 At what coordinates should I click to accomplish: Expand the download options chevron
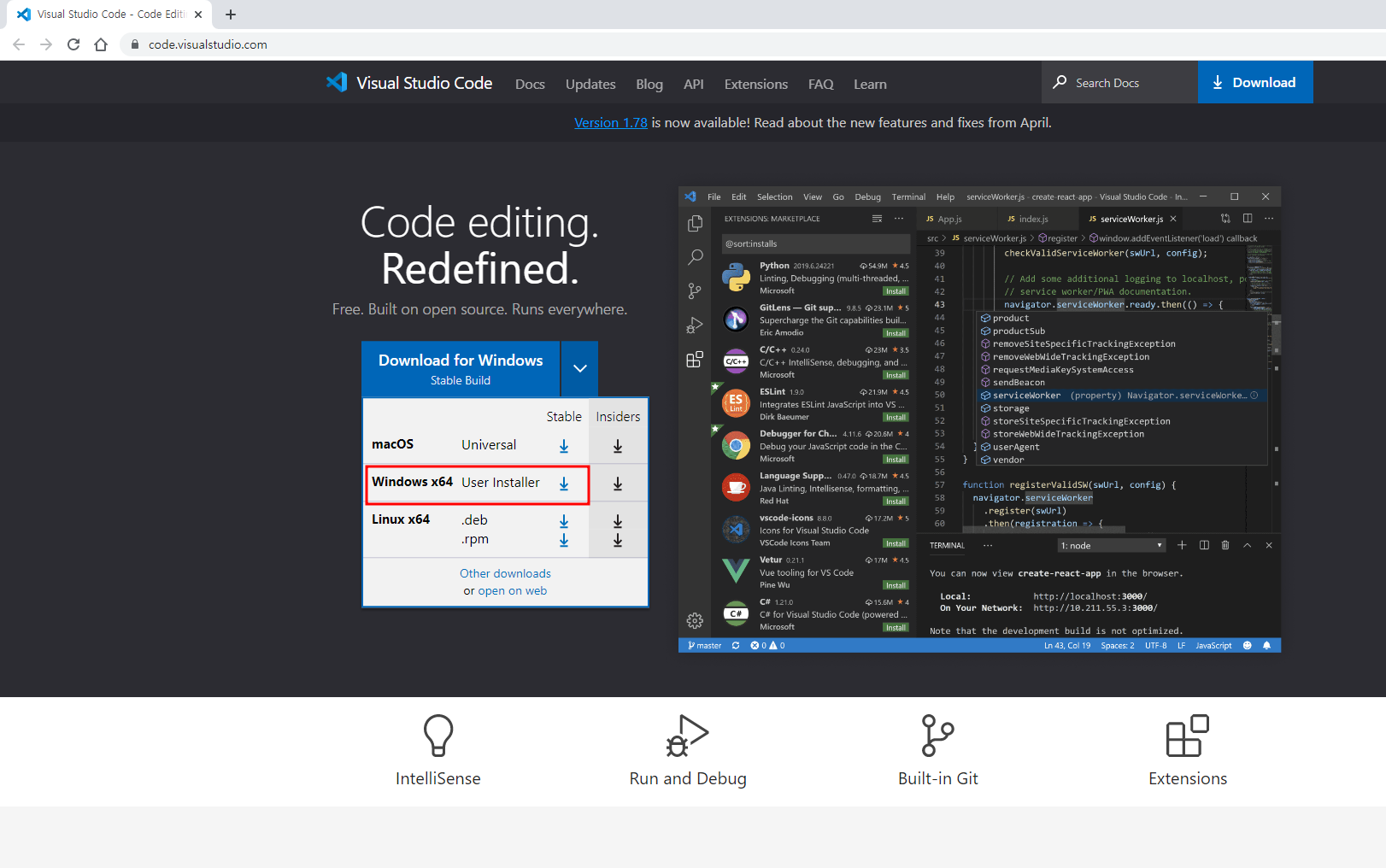point(580,368)
